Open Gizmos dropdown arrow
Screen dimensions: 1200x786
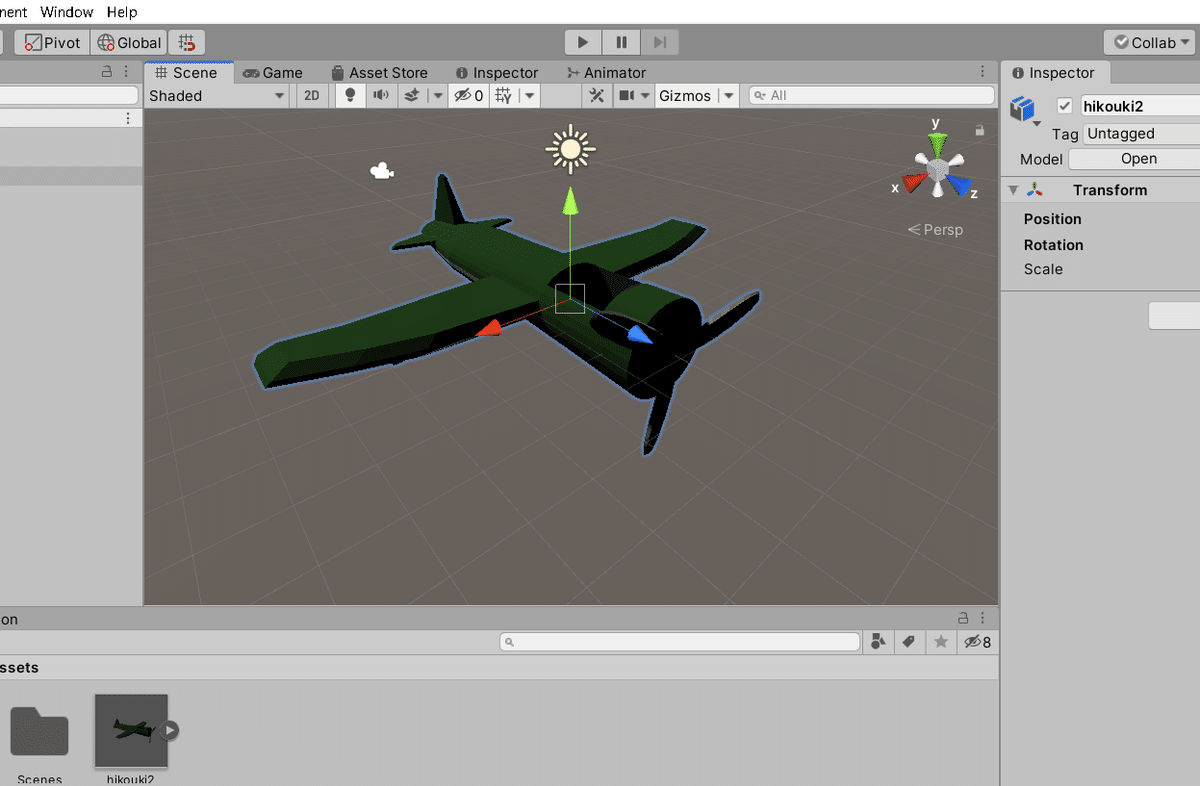[729, 96]
